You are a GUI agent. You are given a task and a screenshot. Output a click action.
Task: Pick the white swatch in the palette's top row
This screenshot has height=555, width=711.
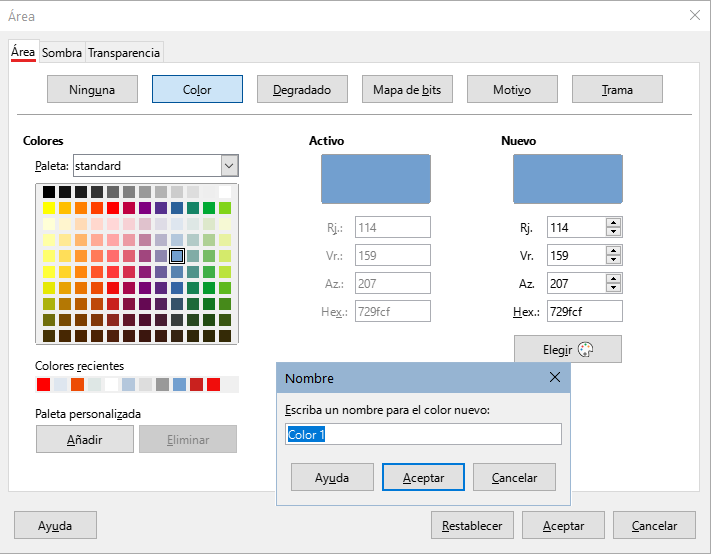coord(225,192)
